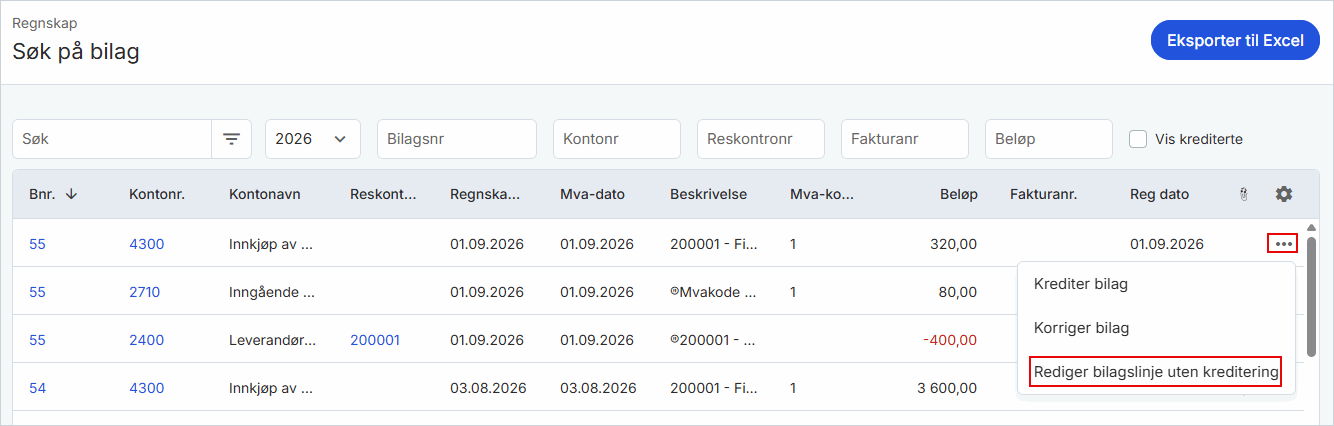
Task: Click the scrollbar up arrow
Action: 1311,228
